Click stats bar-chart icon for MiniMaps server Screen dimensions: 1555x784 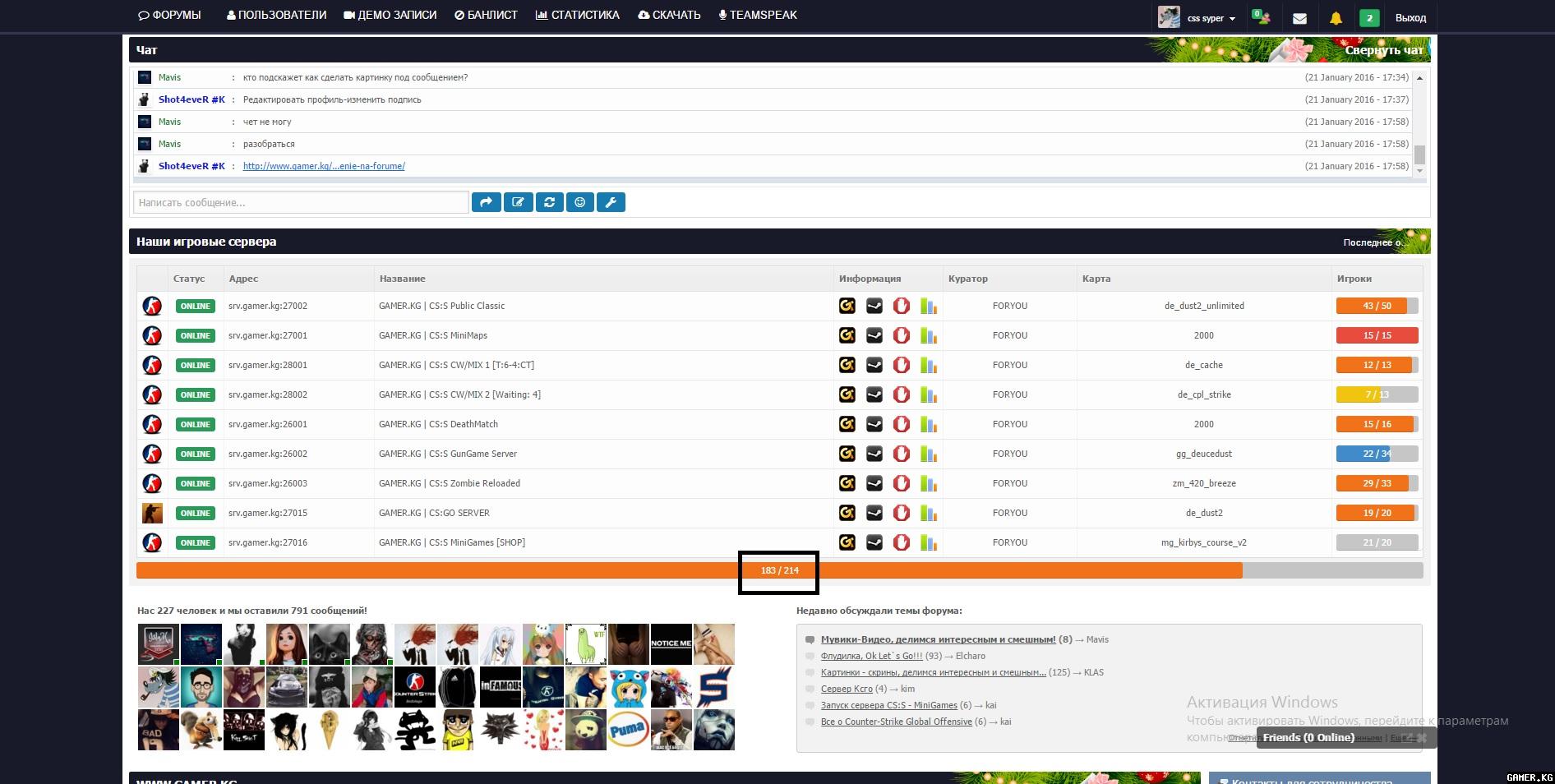tap(929, 335)
